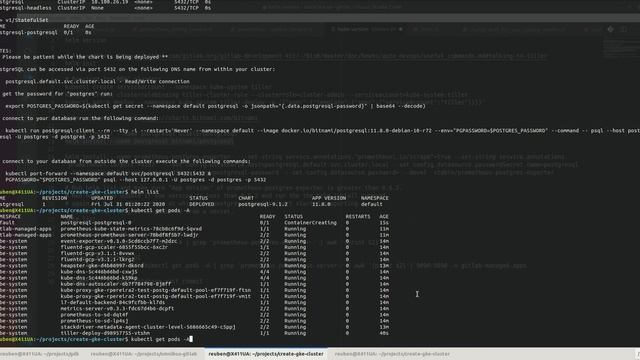The height and width of the screenshot is (360, 640).
Task: Click pod 'event-exporter-v0.3.0-5cd6ccb7f7-m2drc'
Action: (x=119, y=241)
